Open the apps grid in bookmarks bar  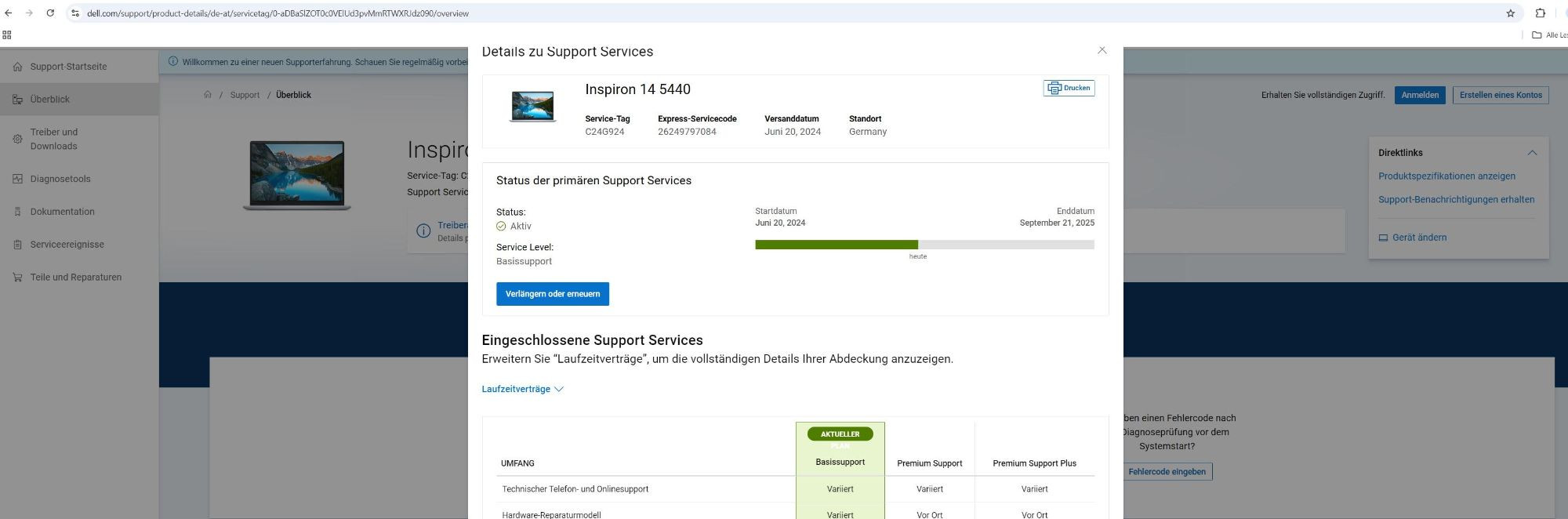click(x=7, y=34)
